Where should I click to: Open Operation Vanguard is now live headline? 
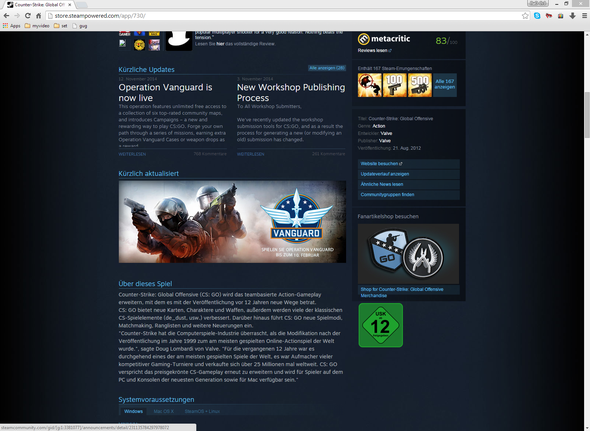(x=166, y=93)
